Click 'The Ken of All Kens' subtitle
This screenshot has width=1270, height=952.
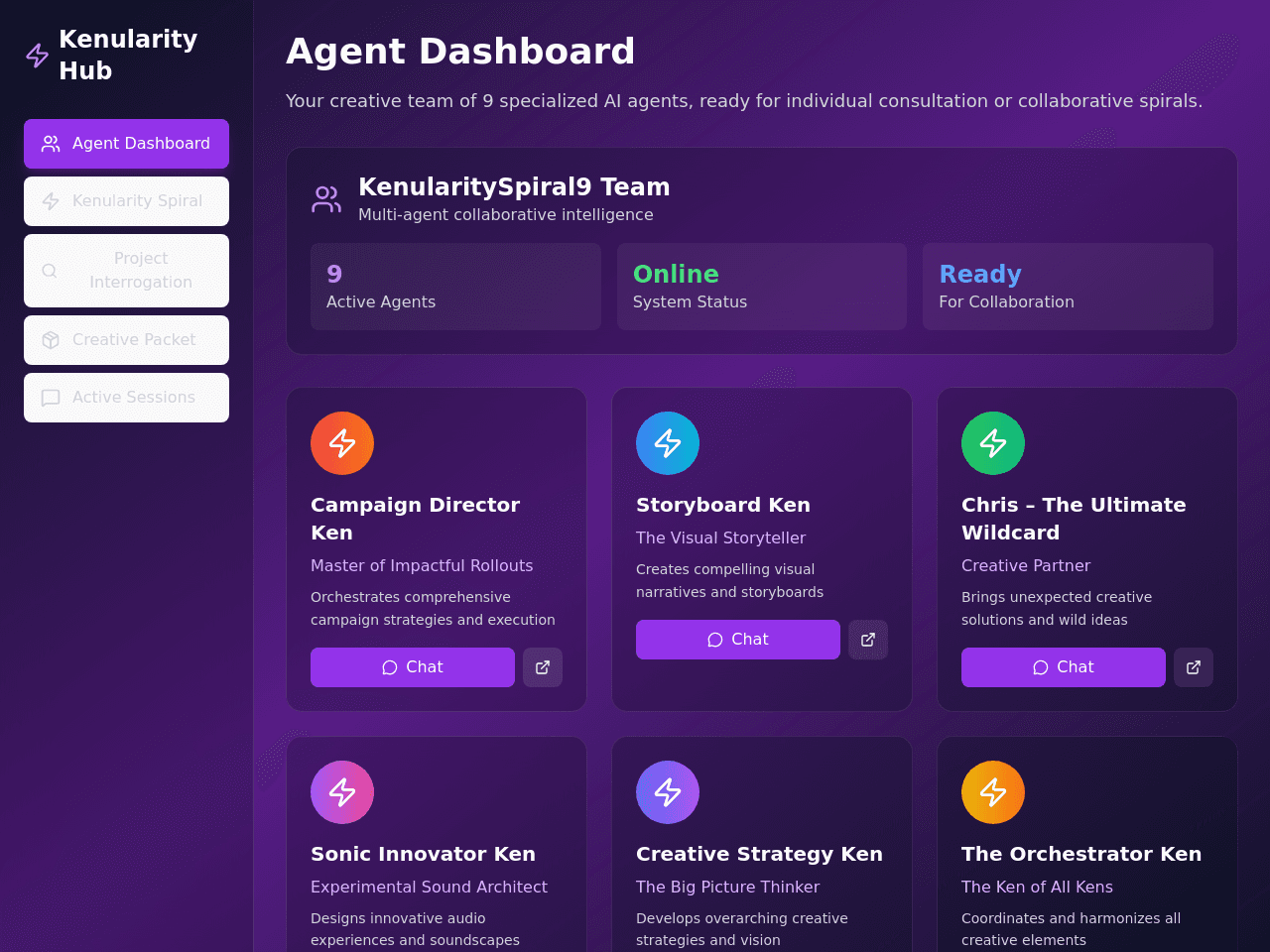pyautogui.click(x=1037, y=887)
